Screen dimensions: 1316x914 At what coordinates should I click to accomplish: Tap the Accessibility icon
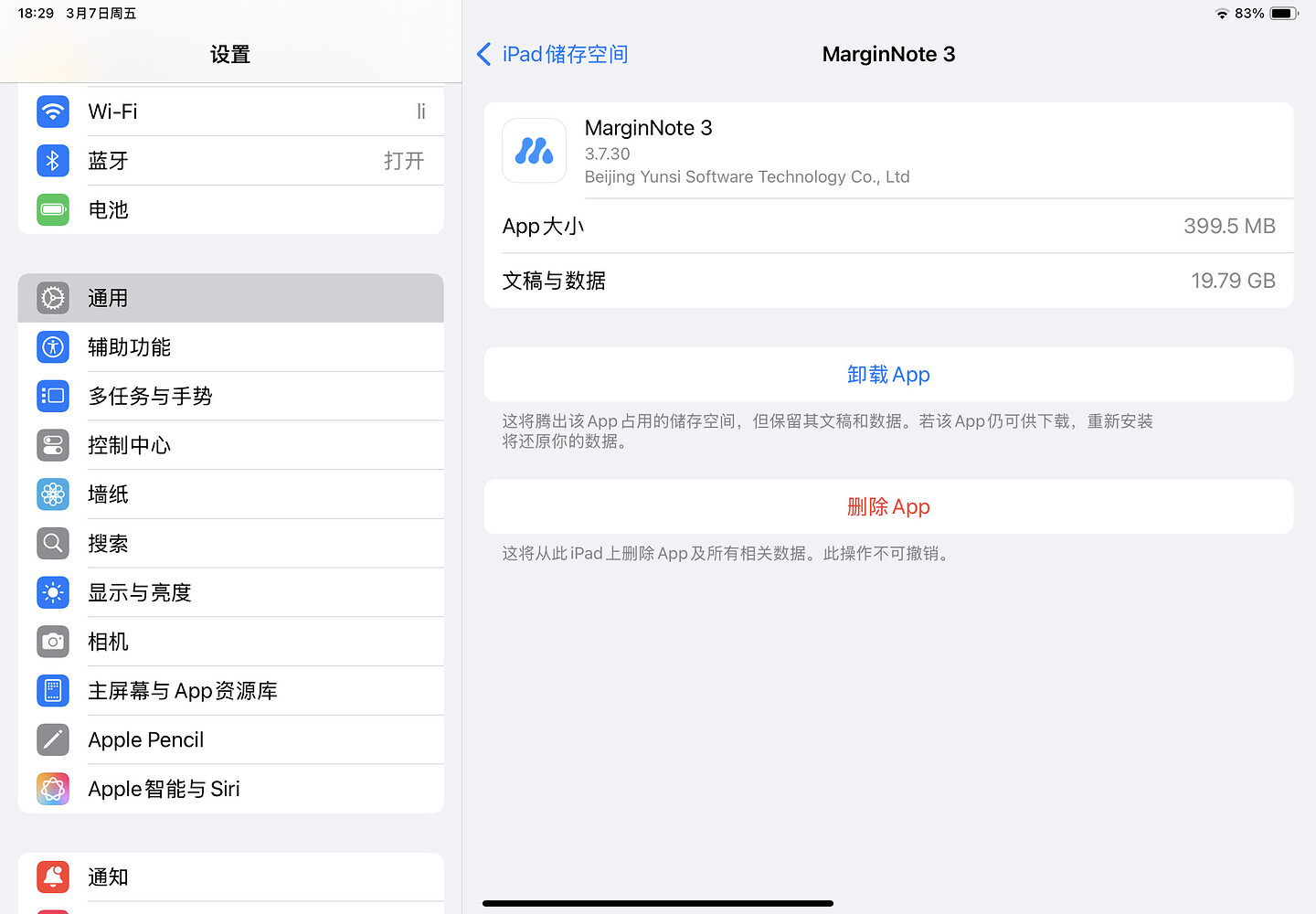[x=53, y=347]
